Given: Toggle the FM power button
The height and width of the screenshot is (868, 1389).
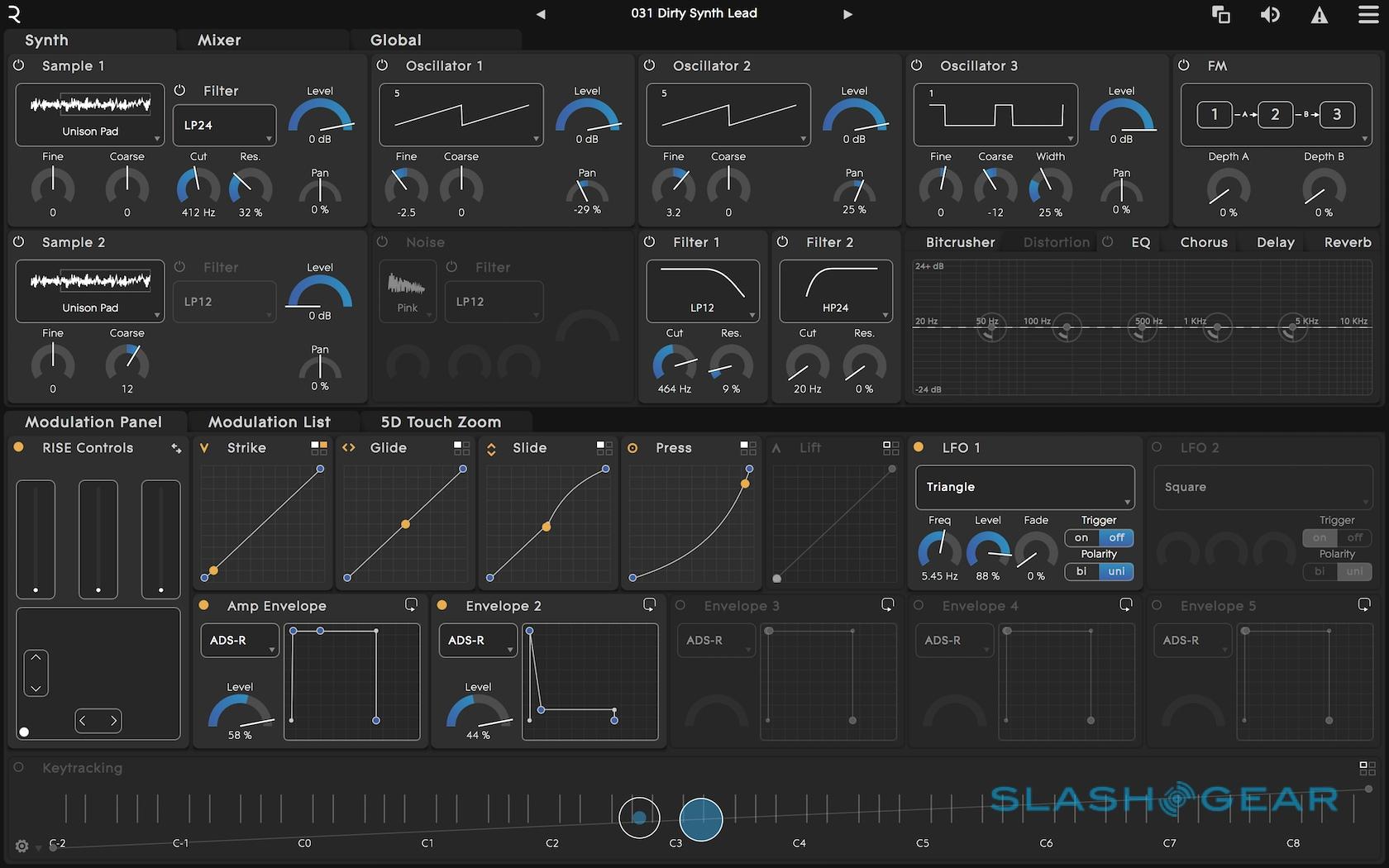Looking at the screenshot, I should [x=1184, y=65].
